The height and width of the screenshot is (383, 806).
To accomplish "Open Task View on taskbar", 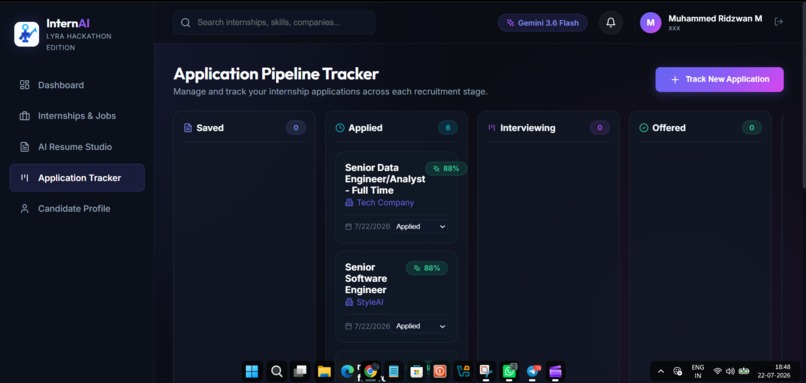I will click(300, 371).
